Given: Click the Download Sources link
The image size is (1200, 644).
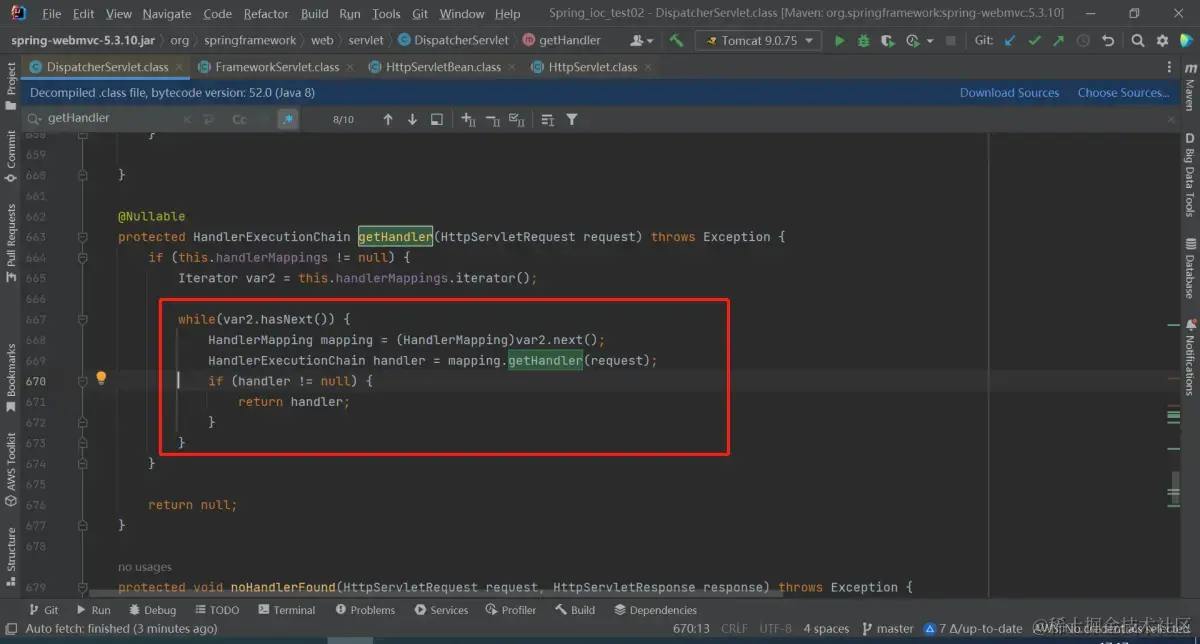Looking at the screenshot, I should [1009, 92].
